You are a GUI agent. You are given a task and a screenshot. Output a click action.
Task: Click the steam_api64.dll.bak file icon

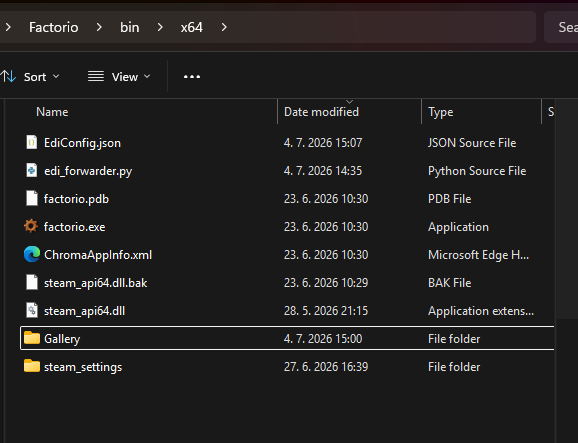pyautogui.click(x=32, y=283)
